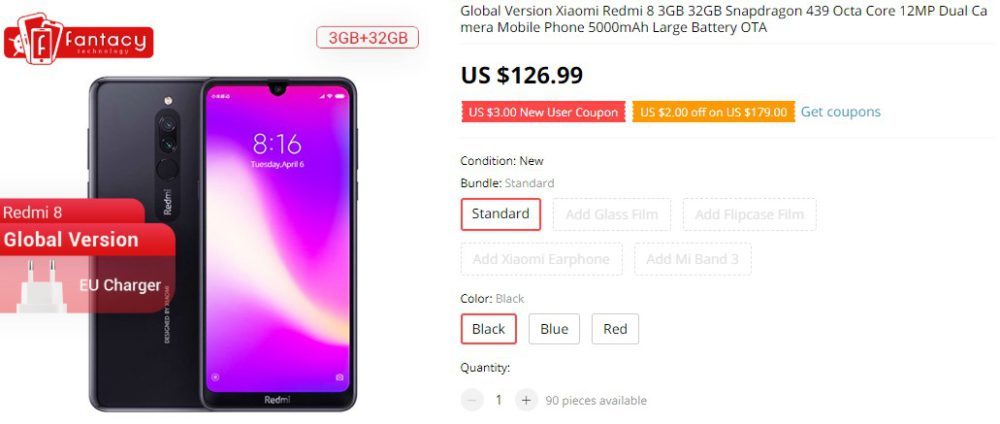Decrease quantity with the minus button
This screenshot has height=424, width=1000.
click(x=472, y=400)
